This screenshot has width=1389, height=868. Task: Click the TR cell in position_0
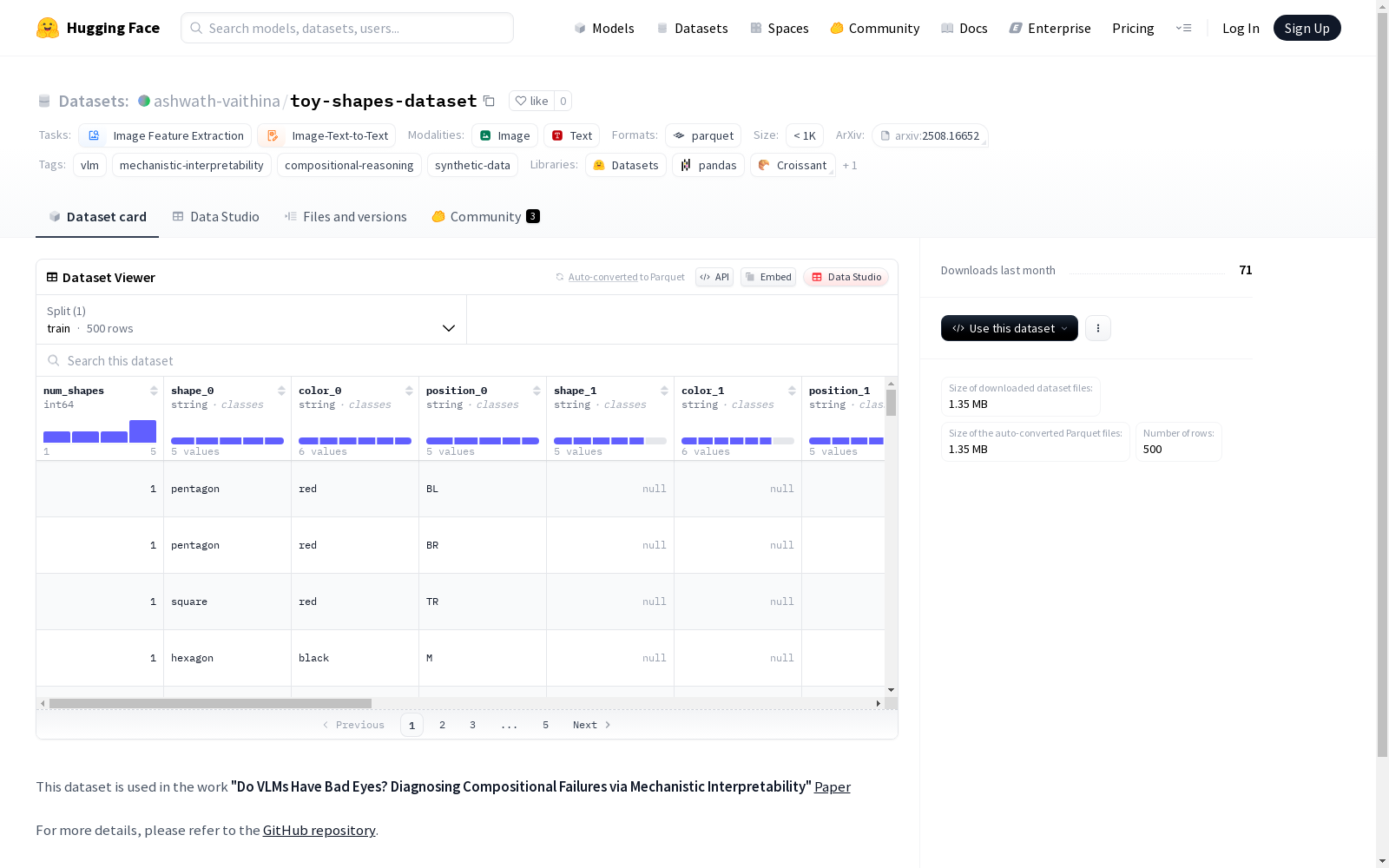[483, 602]
